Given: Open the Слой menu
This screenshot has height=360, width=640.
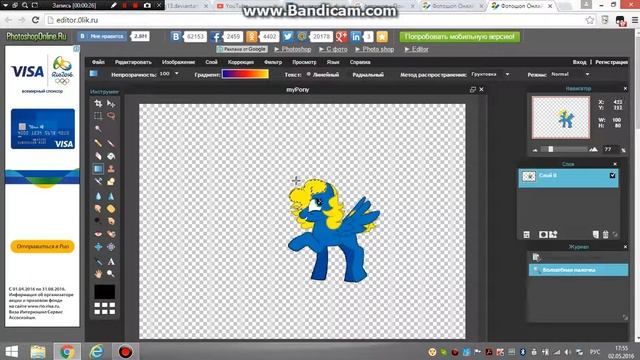Looking at the screenshot, I should pos(211,62).
